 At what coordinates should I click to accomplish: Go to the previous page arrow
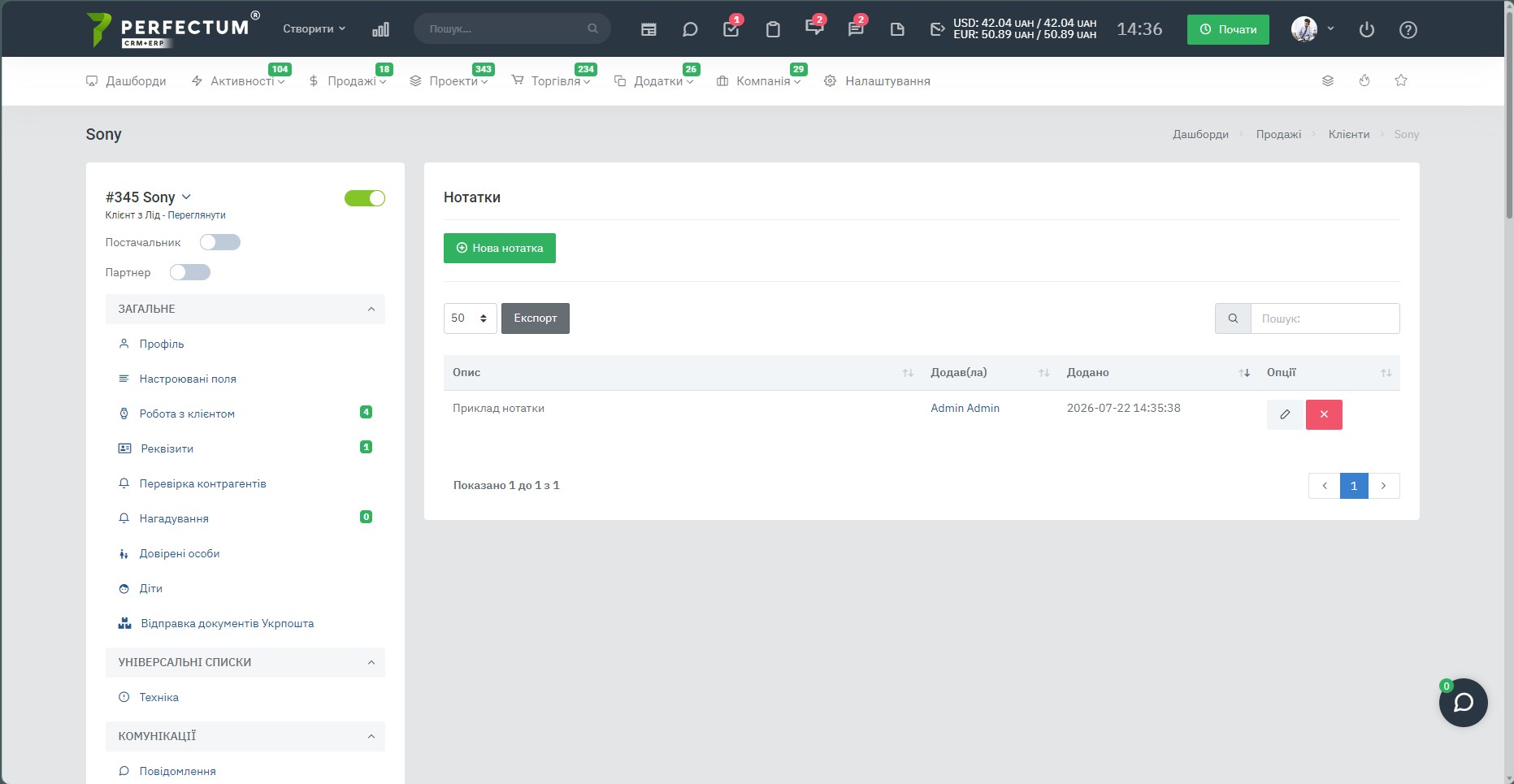coord(1325,486)
